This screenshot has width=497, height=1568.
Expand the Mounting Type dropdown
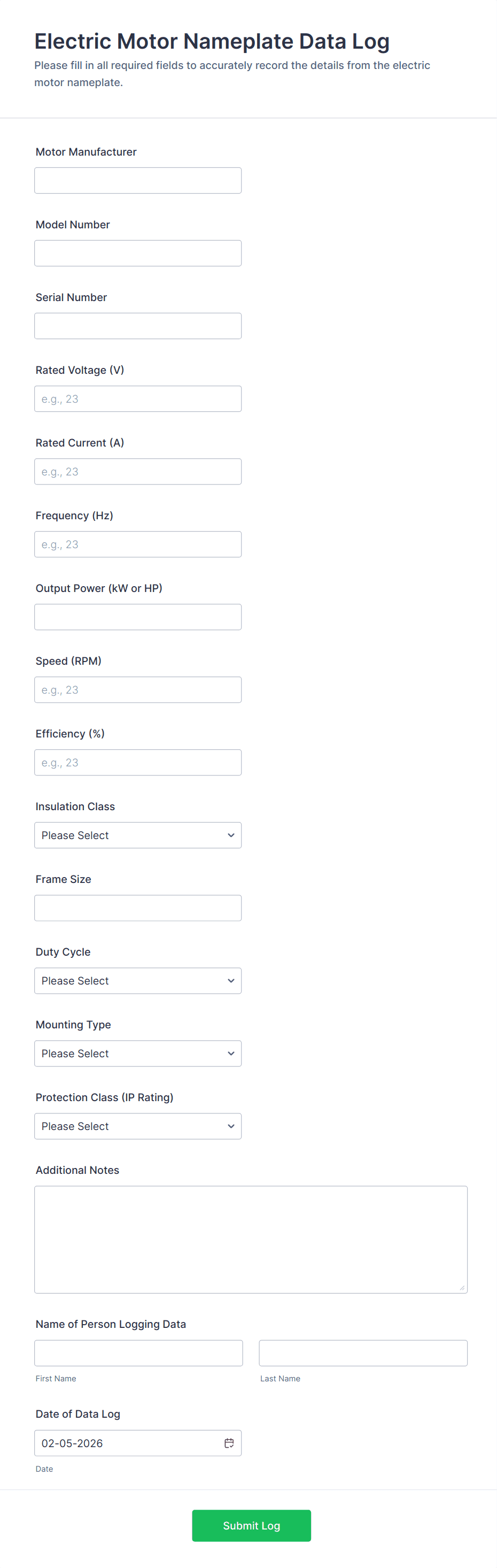coord(137,1054)
